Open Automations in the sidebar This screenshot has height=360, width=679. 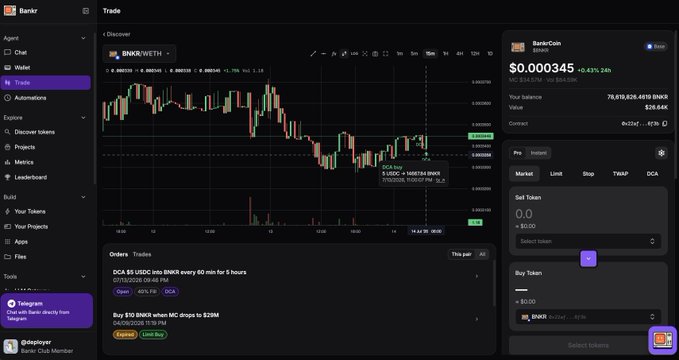45,98
